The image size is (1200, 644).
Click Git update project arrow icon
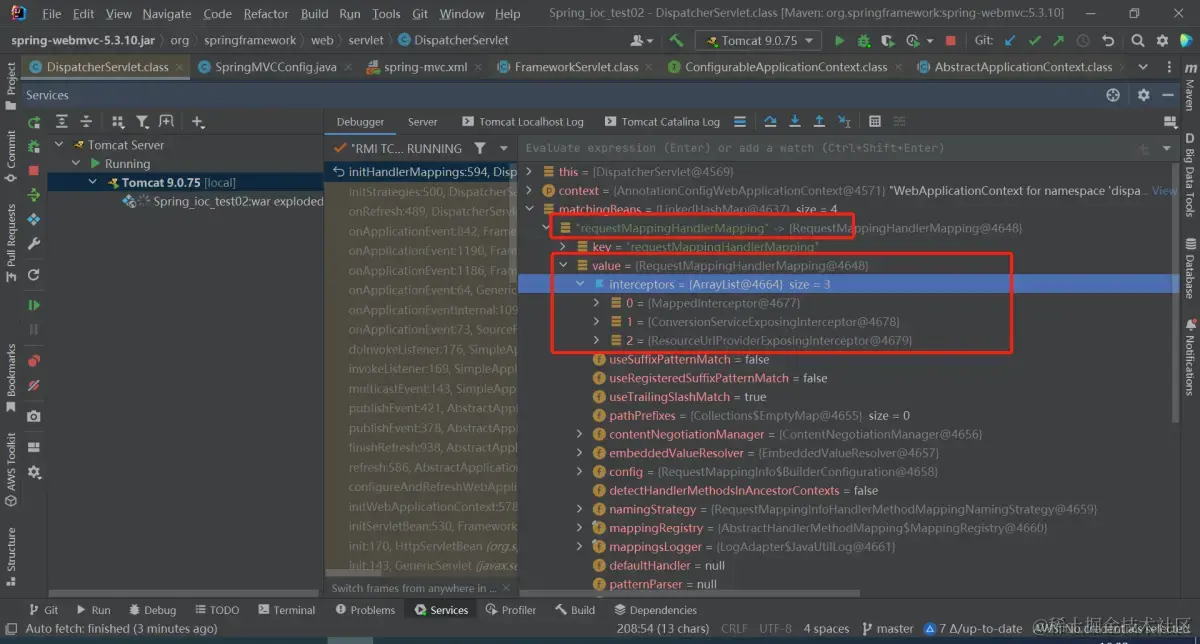[x=1009, y=41]
